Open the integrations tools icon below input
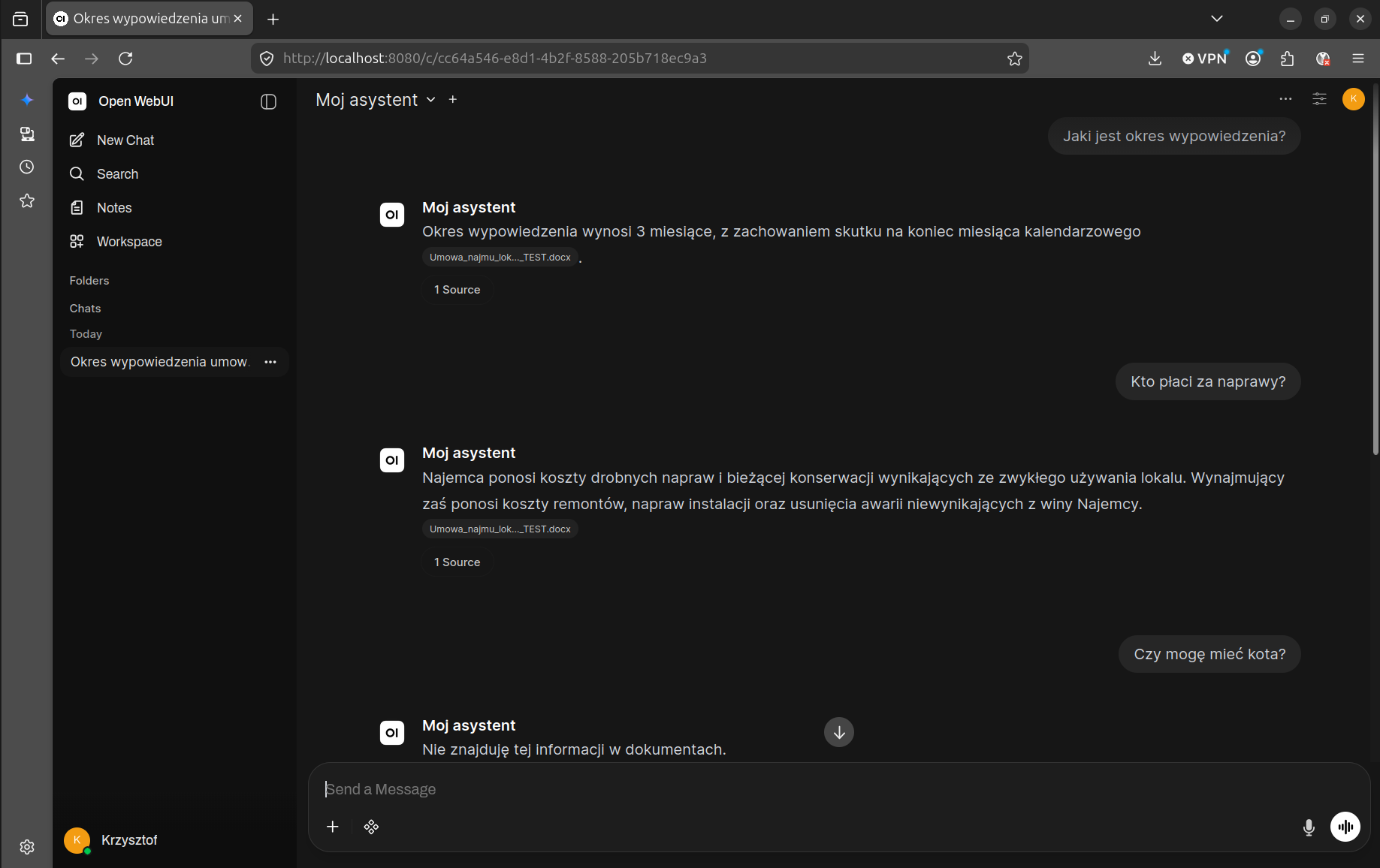 [x=371, y=827]
